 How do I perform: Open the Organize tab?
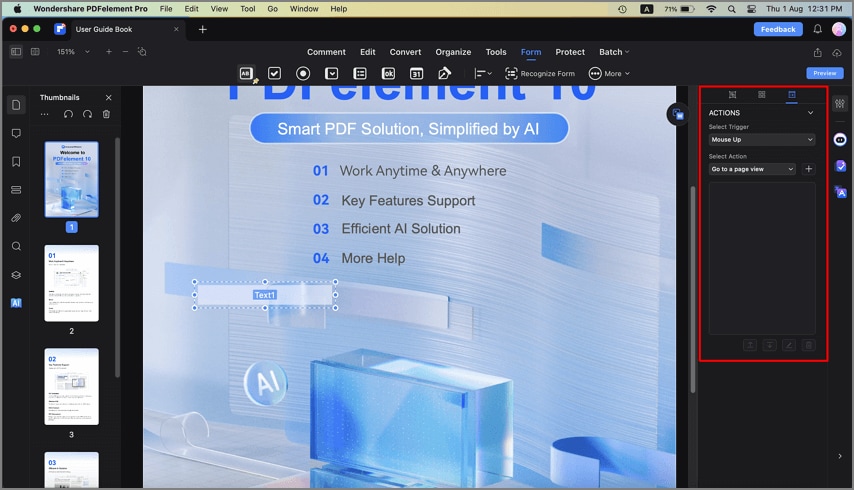(453, 52)
